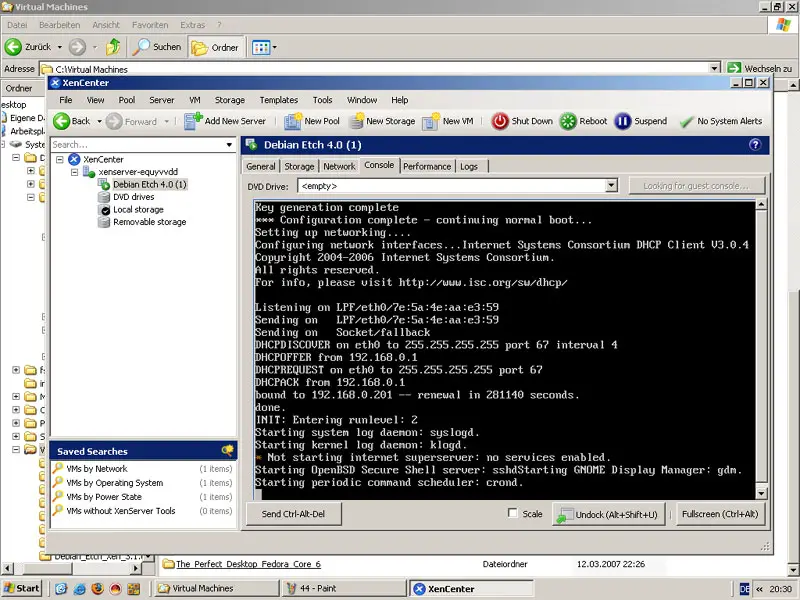Image resolution: width=800 pixels, height=600 pixels.
Task: Switch to the General tab
Action: [x=261, y=166]
